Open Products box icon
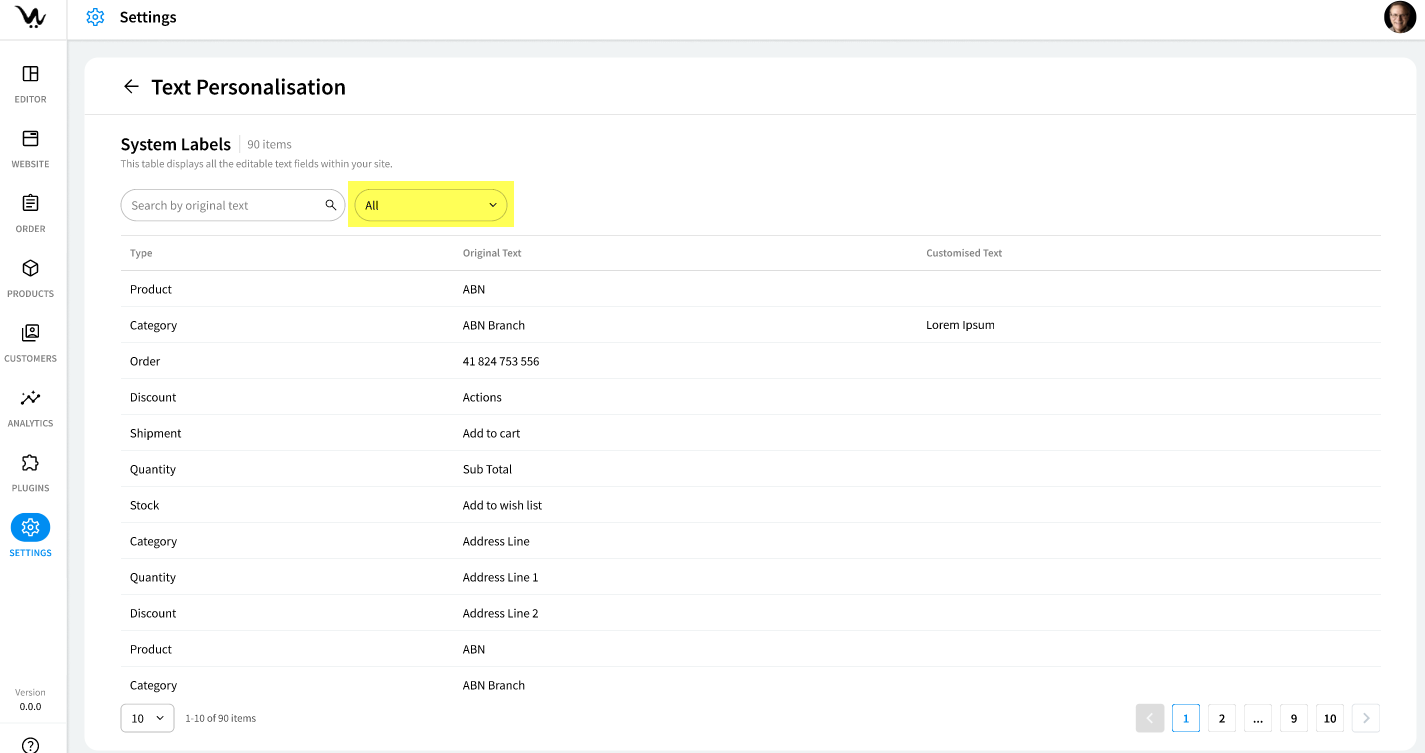1425x753 pixels. tap(30, 269)
